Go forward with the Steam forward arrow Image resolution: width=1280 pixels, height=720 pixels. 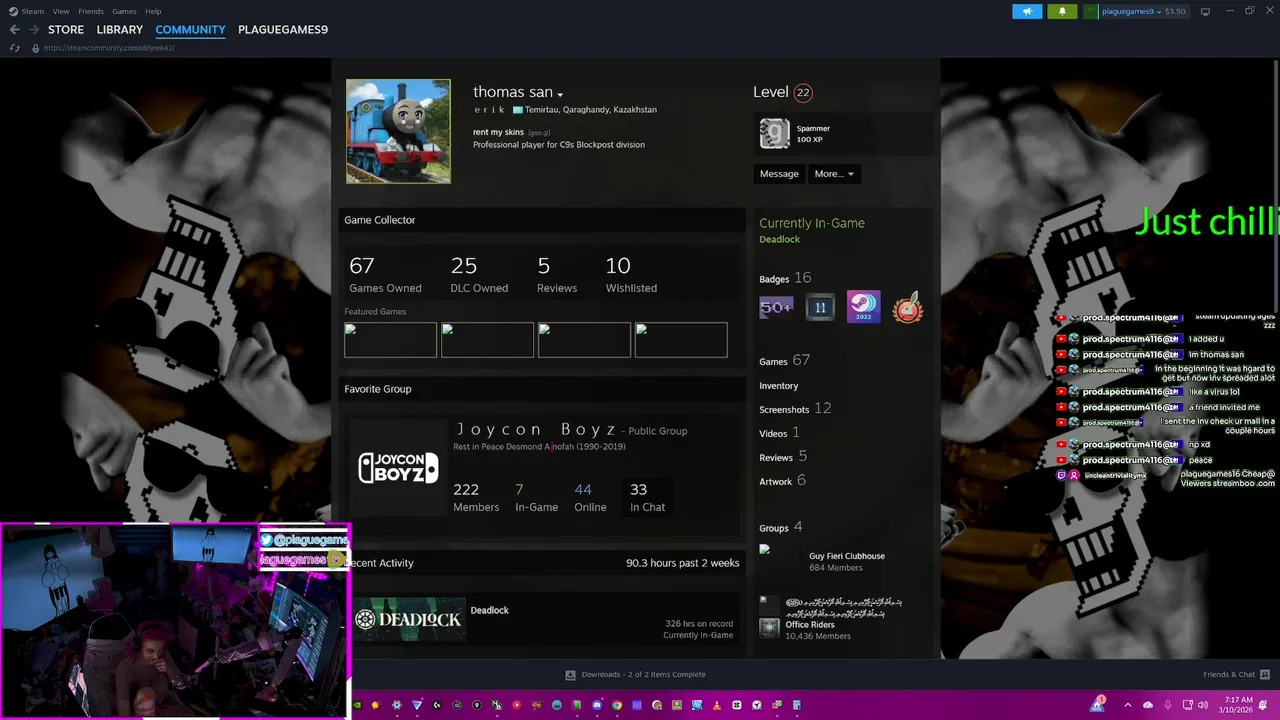[33, 30]
